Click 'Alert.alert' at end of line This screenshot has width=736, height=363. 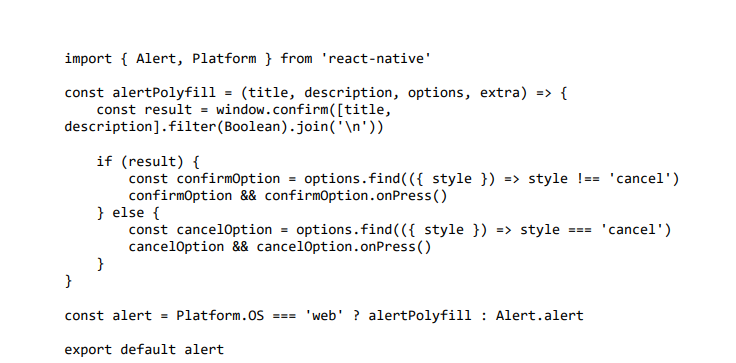pos(539,316)
